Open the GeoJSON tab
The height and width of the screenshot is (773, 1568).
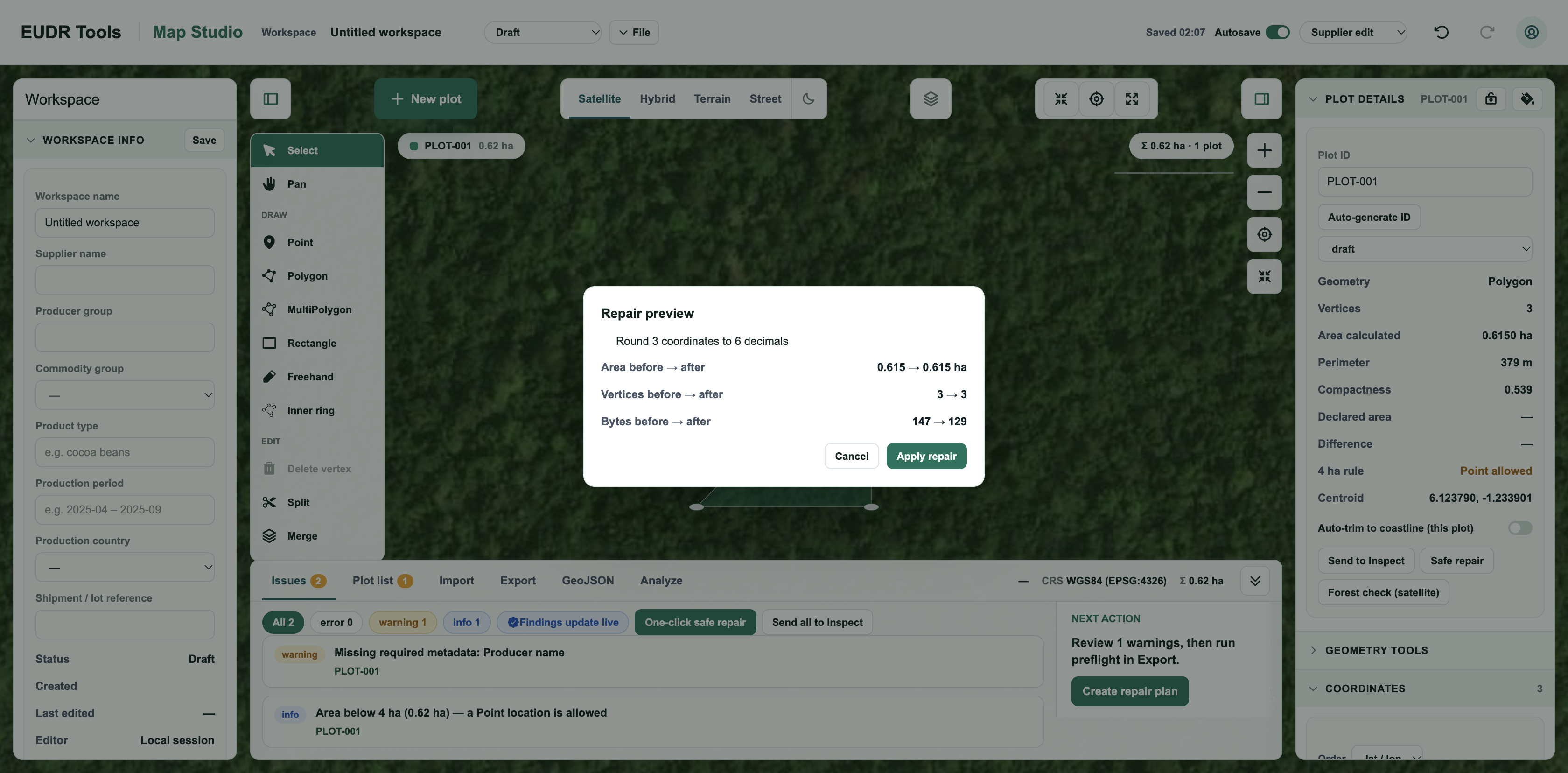coord(588,581)
